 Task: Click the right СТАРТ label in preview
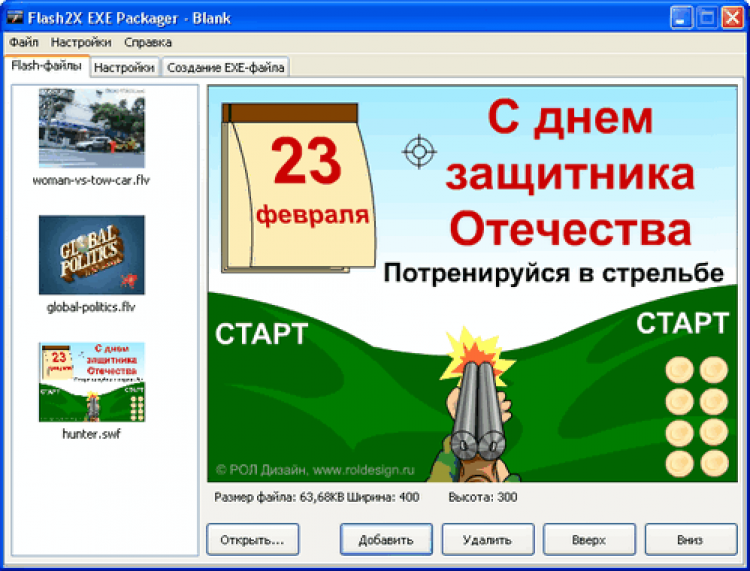pos(683,323)
